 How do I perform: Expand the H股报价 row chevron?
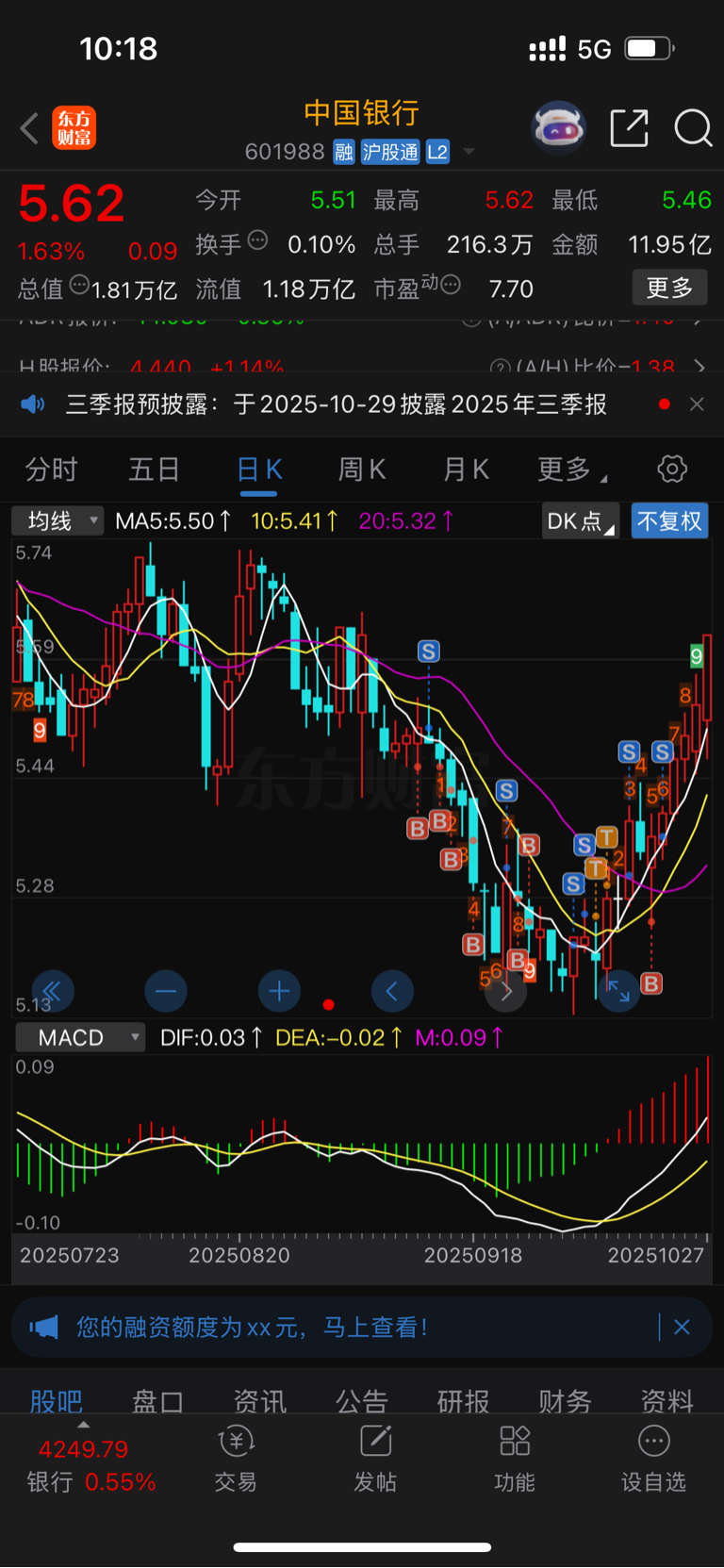699,366
